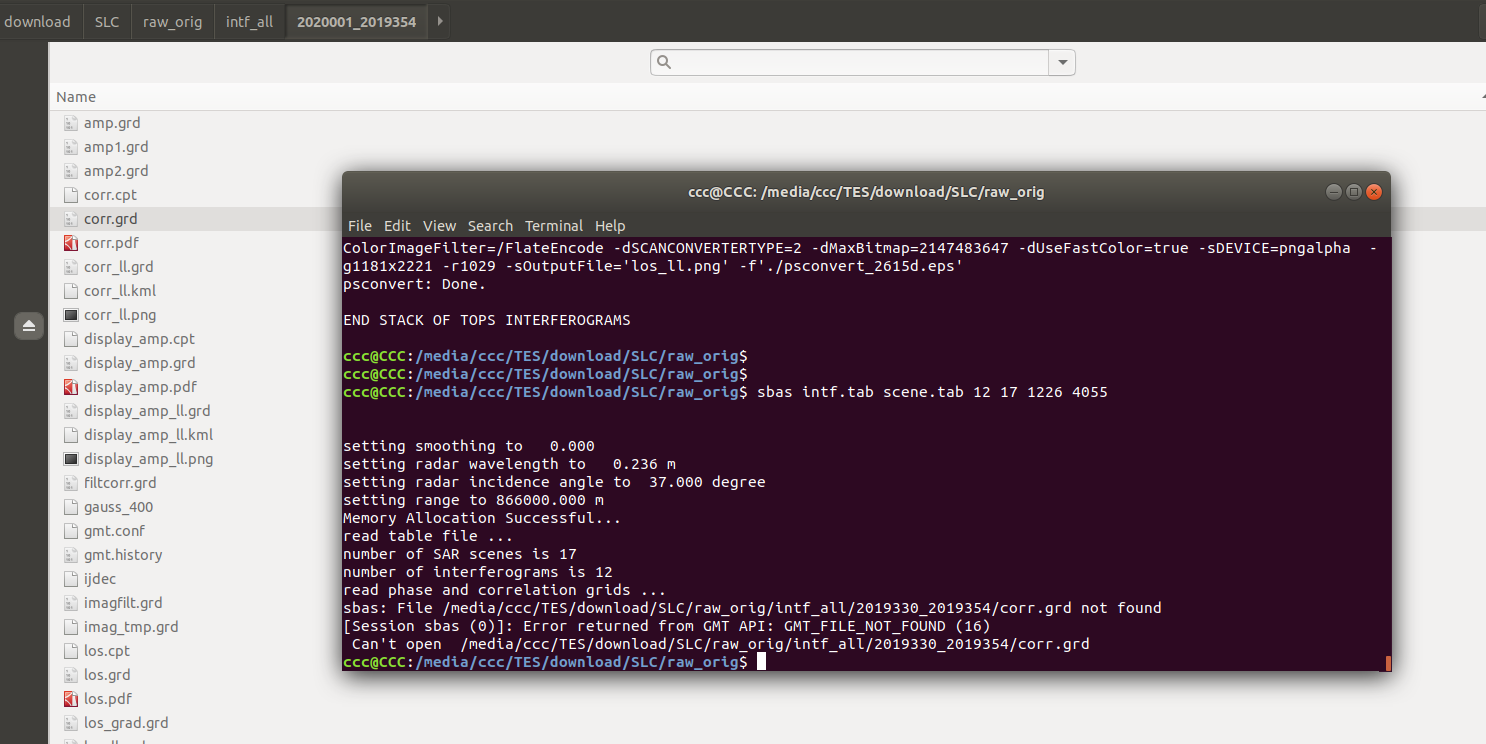This screenshot has width=1486, height=744.
Task: Click the los.pdf PDF icon
Action: tap(70, 699)
